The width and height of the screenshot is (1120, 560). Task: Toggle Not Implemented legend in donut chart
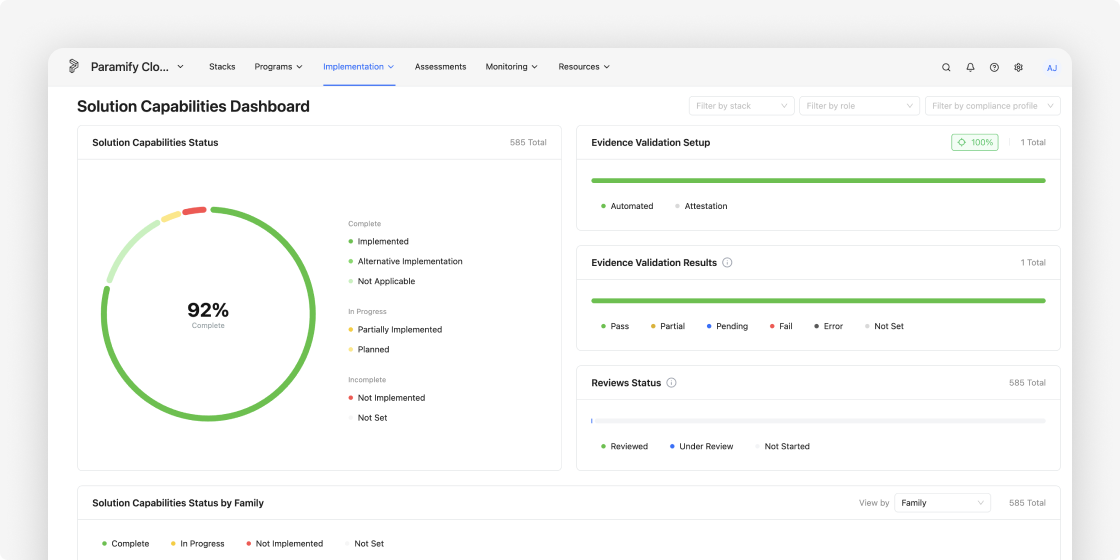[386, 398]
